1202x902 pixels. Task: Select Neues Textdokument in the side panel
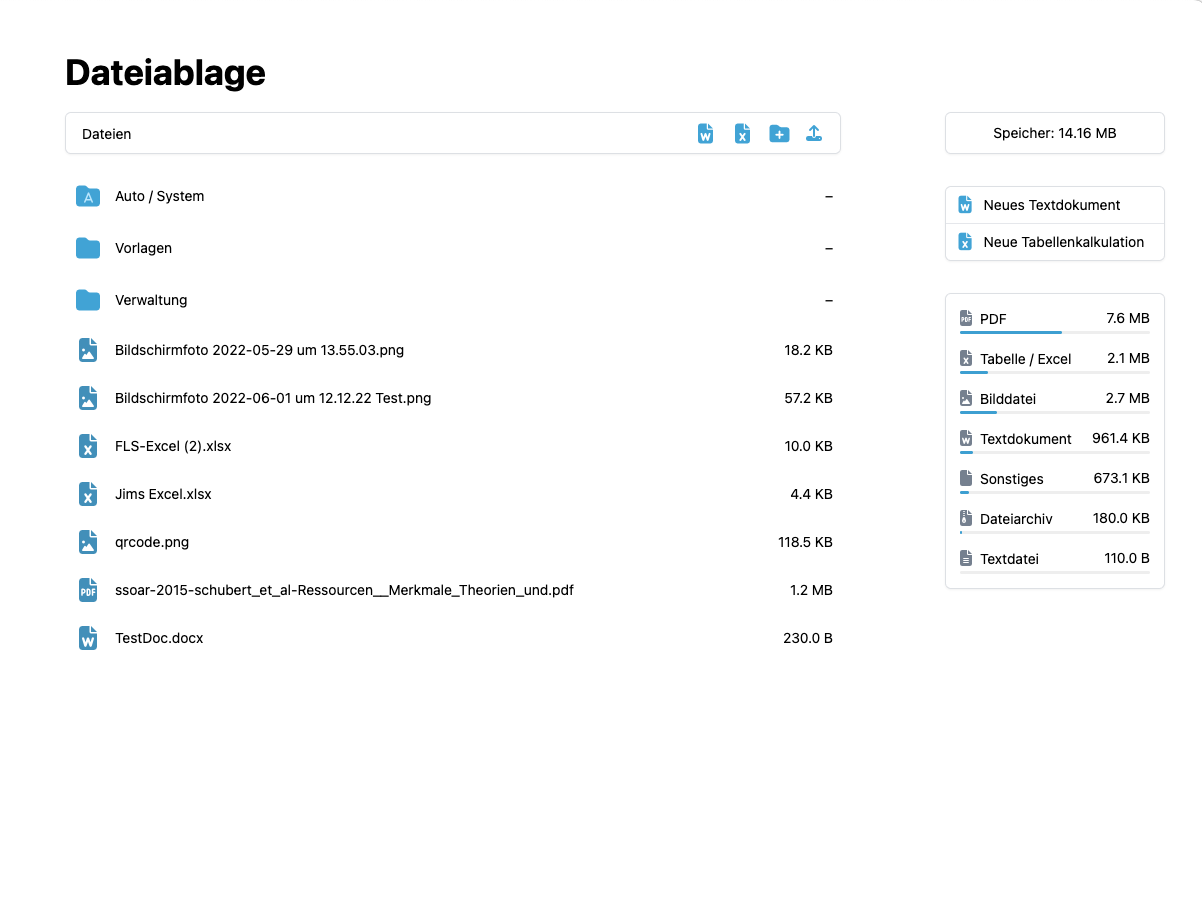(1051, 205)
